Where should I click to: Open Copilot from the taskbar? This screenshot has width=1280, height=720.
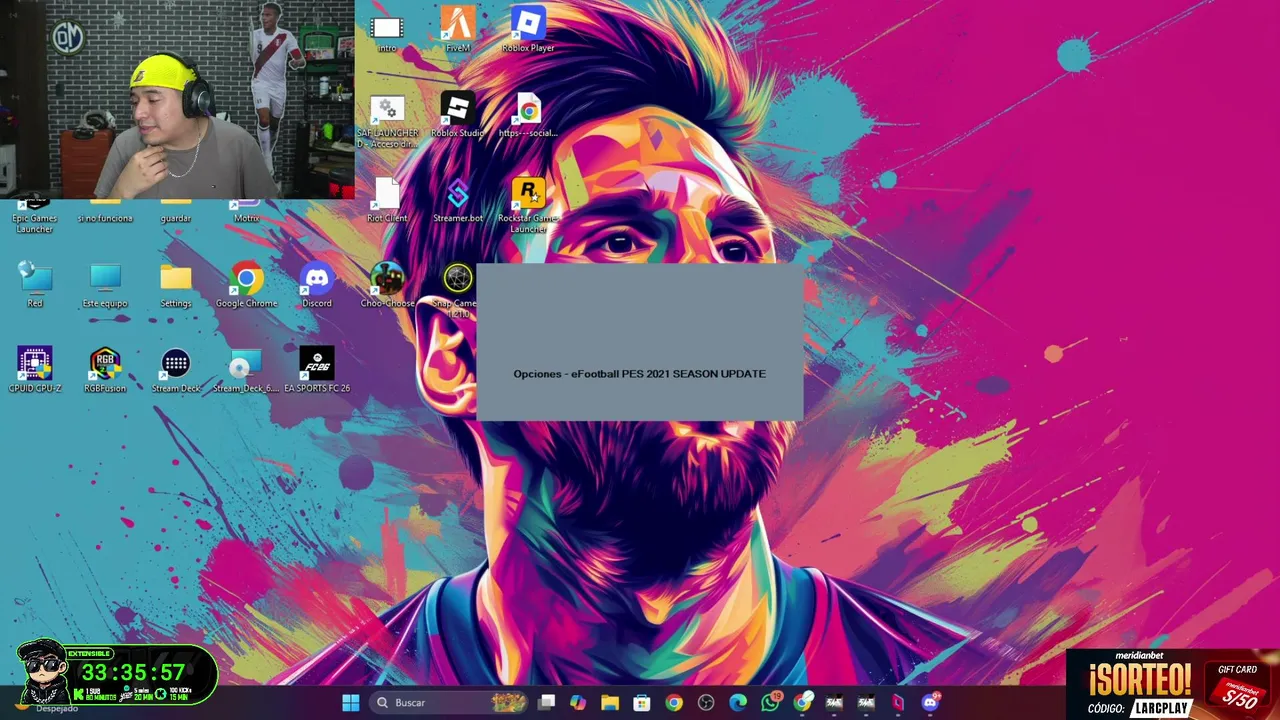point(578,703)
